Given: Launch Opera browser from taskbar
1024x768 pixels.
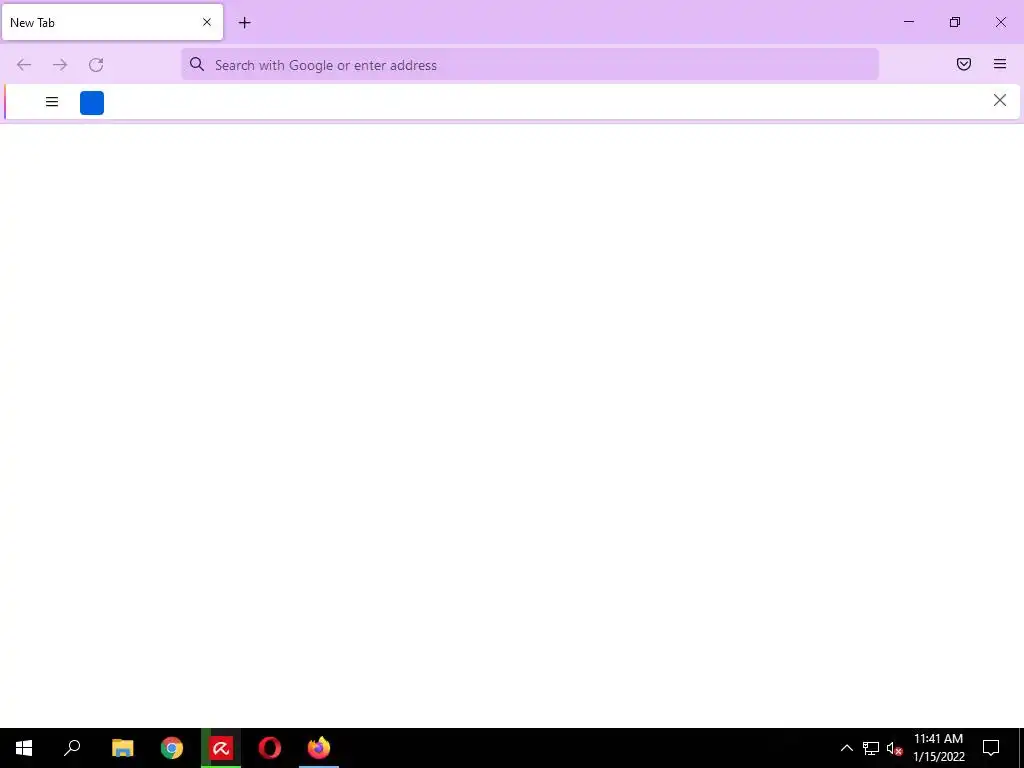Looking at the screenshot, I should pyautogui.click(x=270, y=748).
